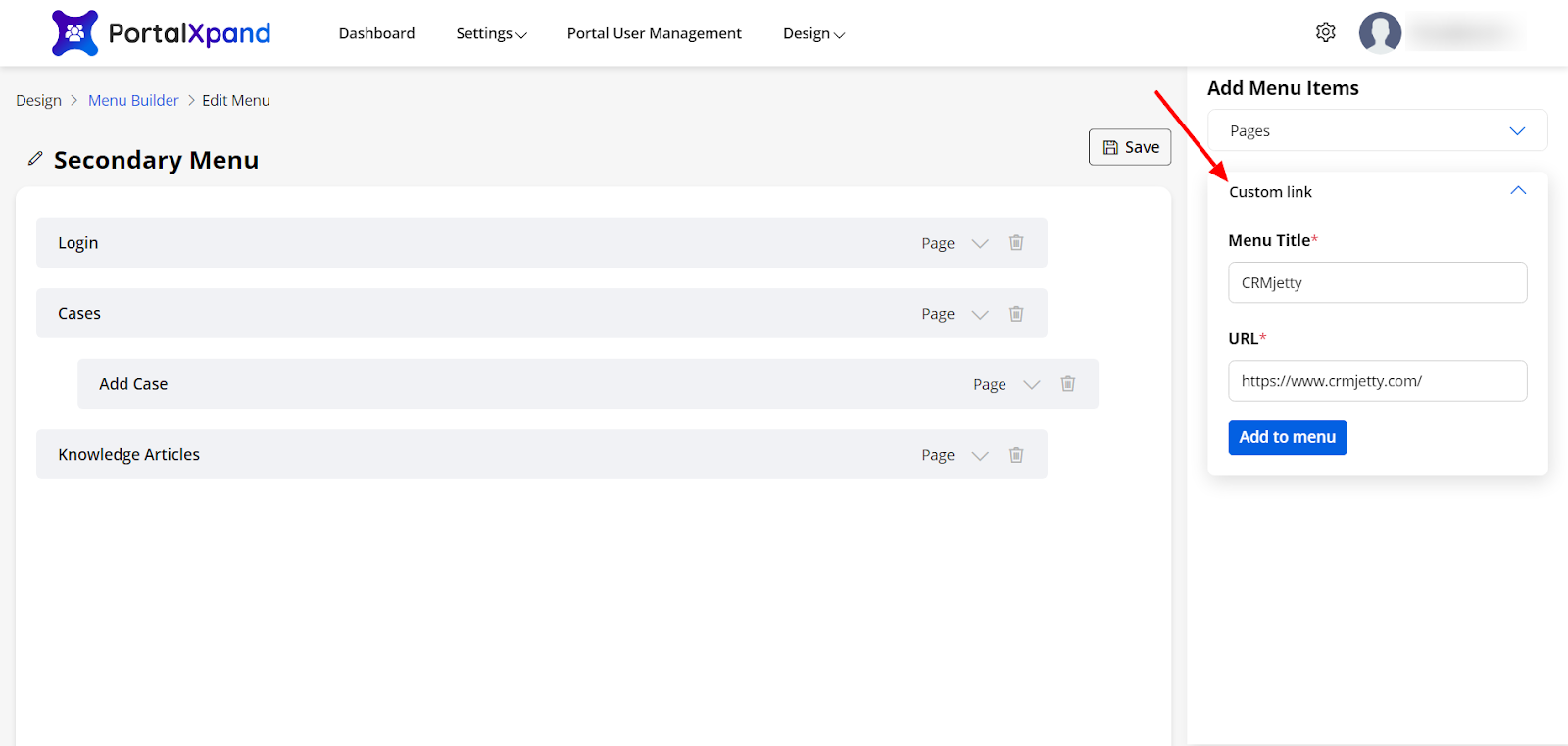Open settings via the gear icon

[1325, 32]
